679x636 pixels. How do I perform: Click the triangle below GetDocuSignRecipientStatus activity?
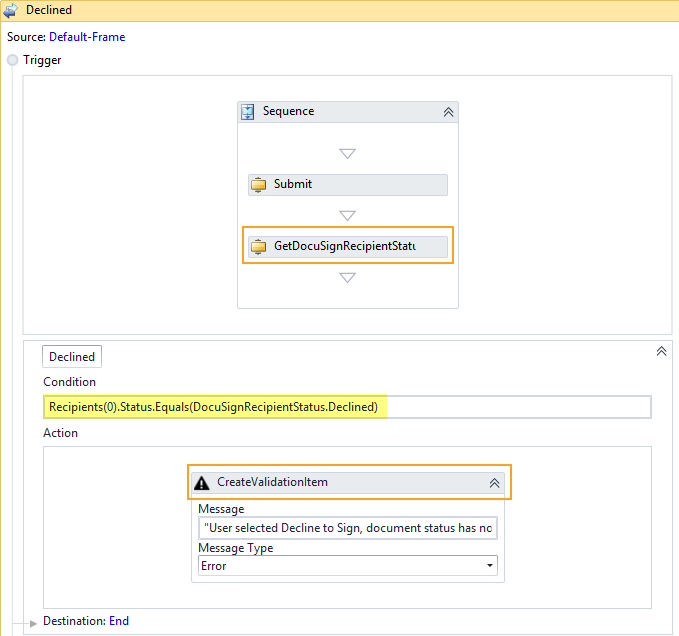(347, 277)
